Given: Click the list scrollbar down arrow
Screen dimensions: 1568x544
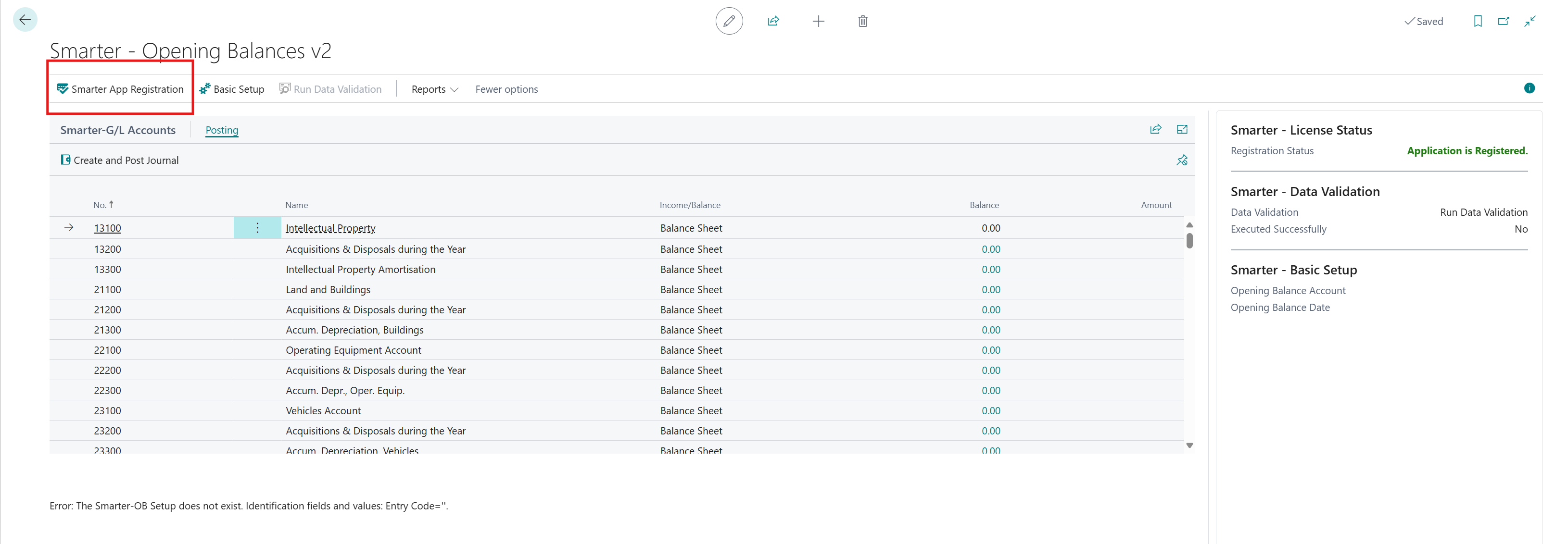Looking at the screenshot, I should (x=1189, y=445).
